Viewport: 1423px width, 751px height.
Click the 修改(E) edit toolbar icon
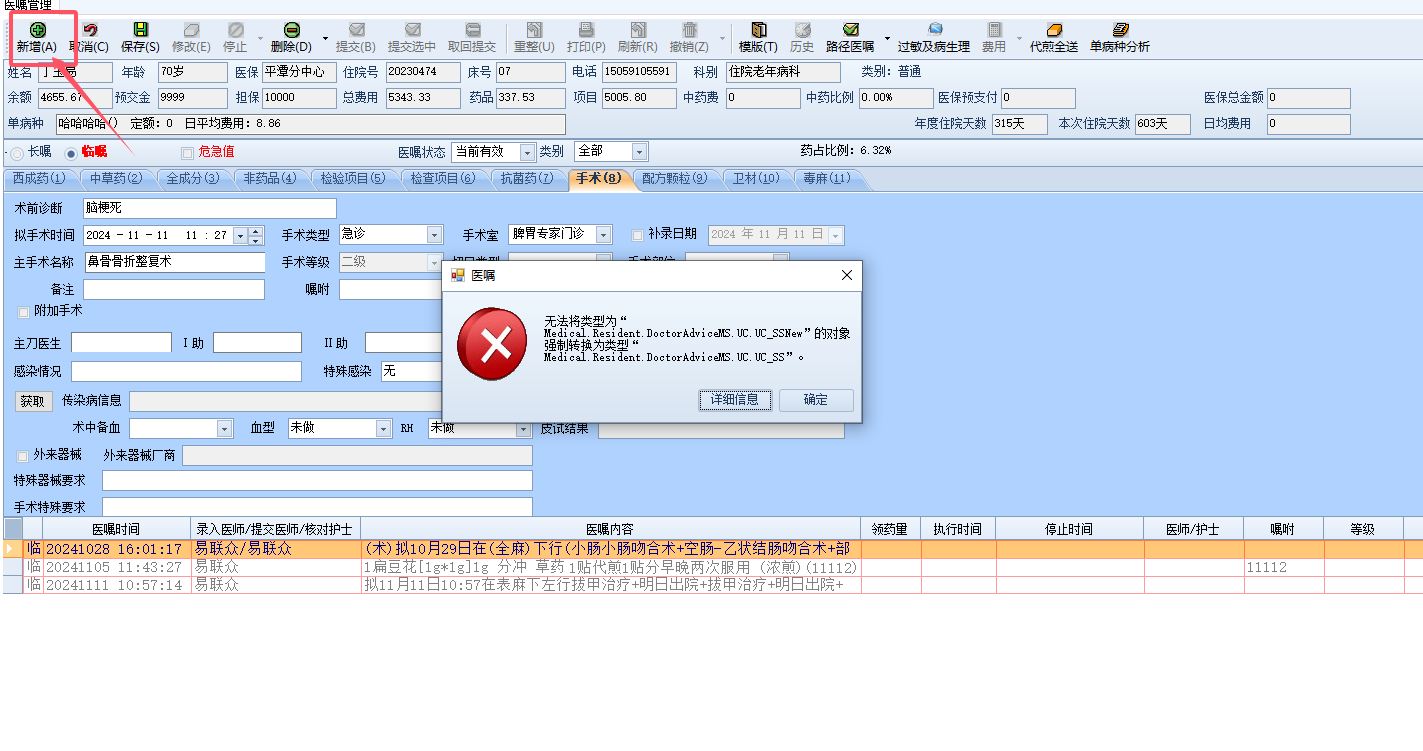[191, 30]
